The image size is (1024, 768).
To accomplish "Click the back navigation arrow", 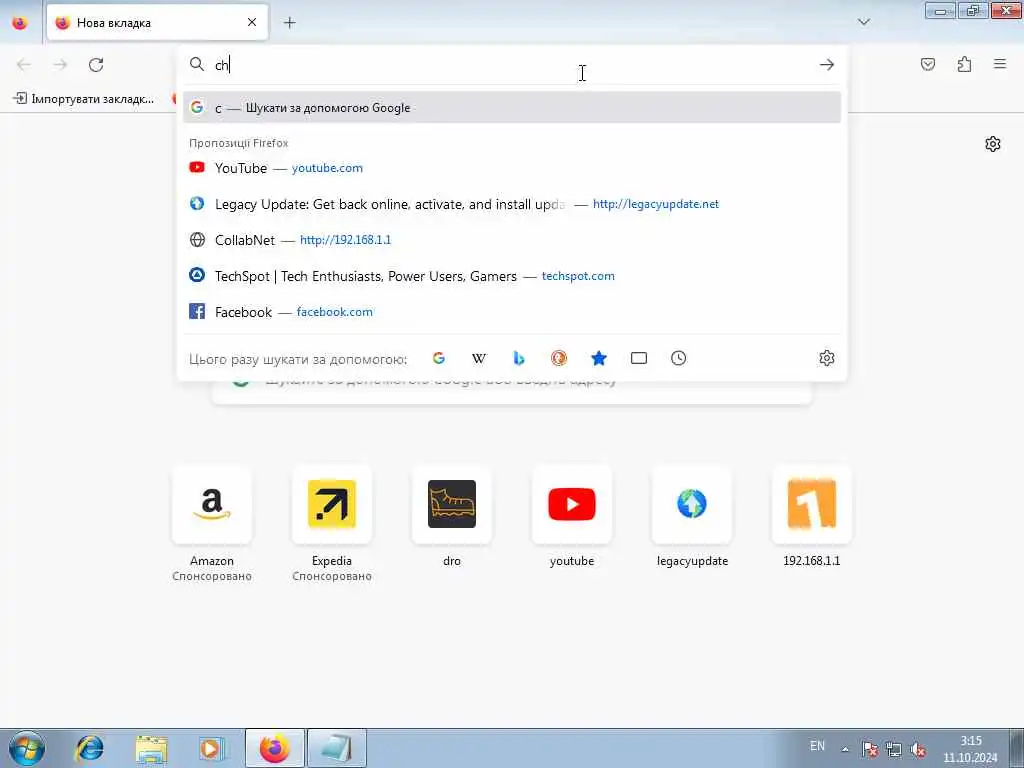I will coord(24,65).
